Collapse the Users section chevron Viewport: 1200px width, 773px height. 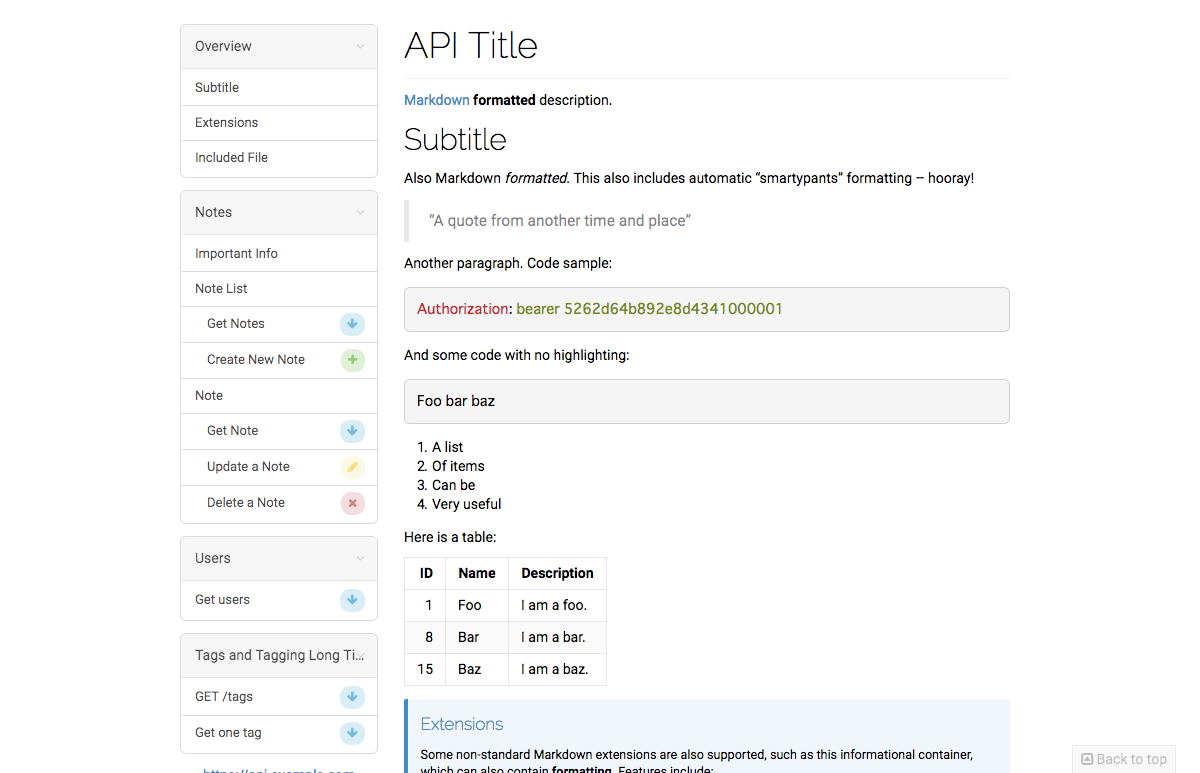(x=360, y=558)
